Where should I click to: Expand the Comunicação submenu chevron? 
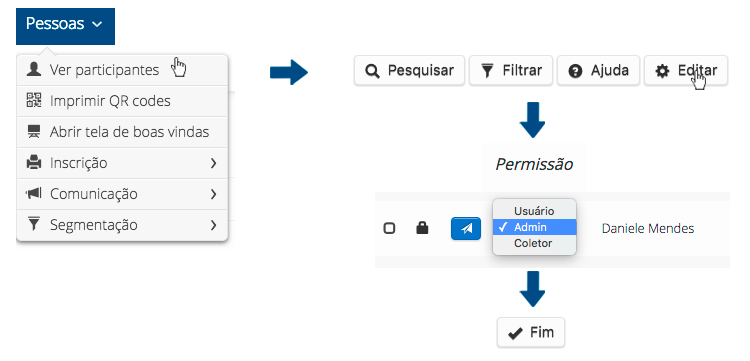coord(213,194)
